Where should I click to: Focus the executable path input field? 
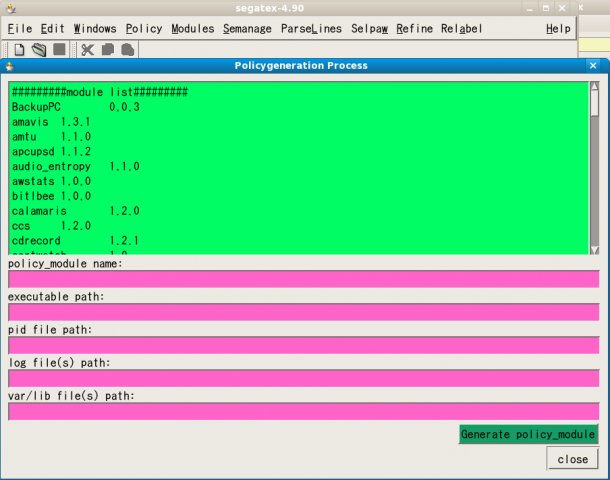pos(303,312)
